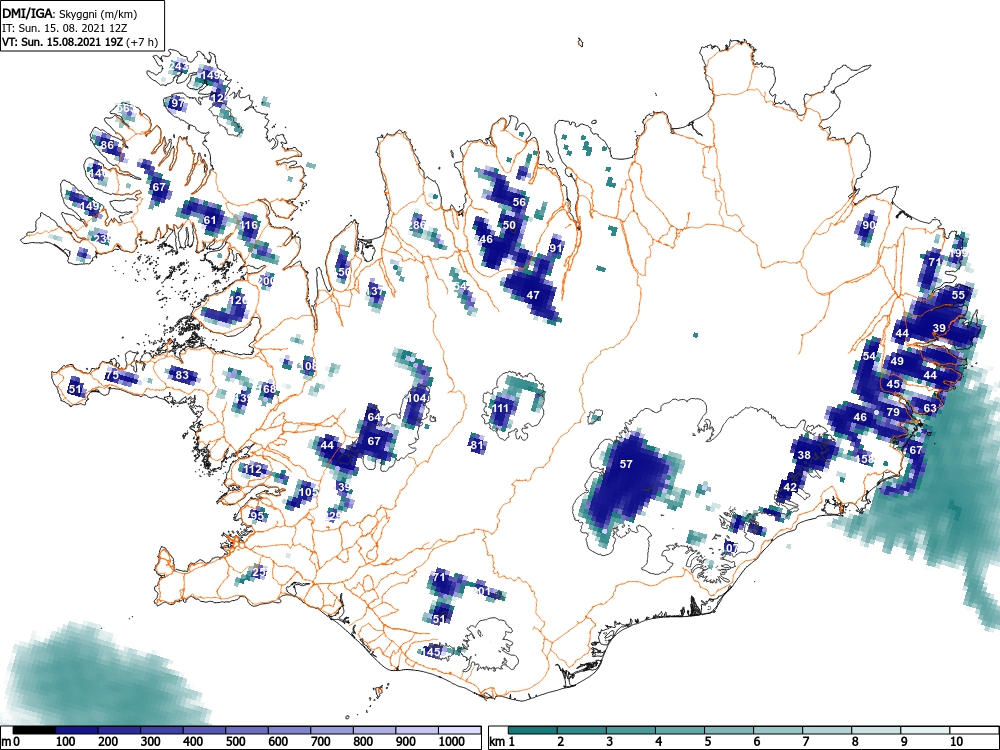Pick the 5 km teal legend swatch
Screen dimensions: 1000x750
click(729, 730)
